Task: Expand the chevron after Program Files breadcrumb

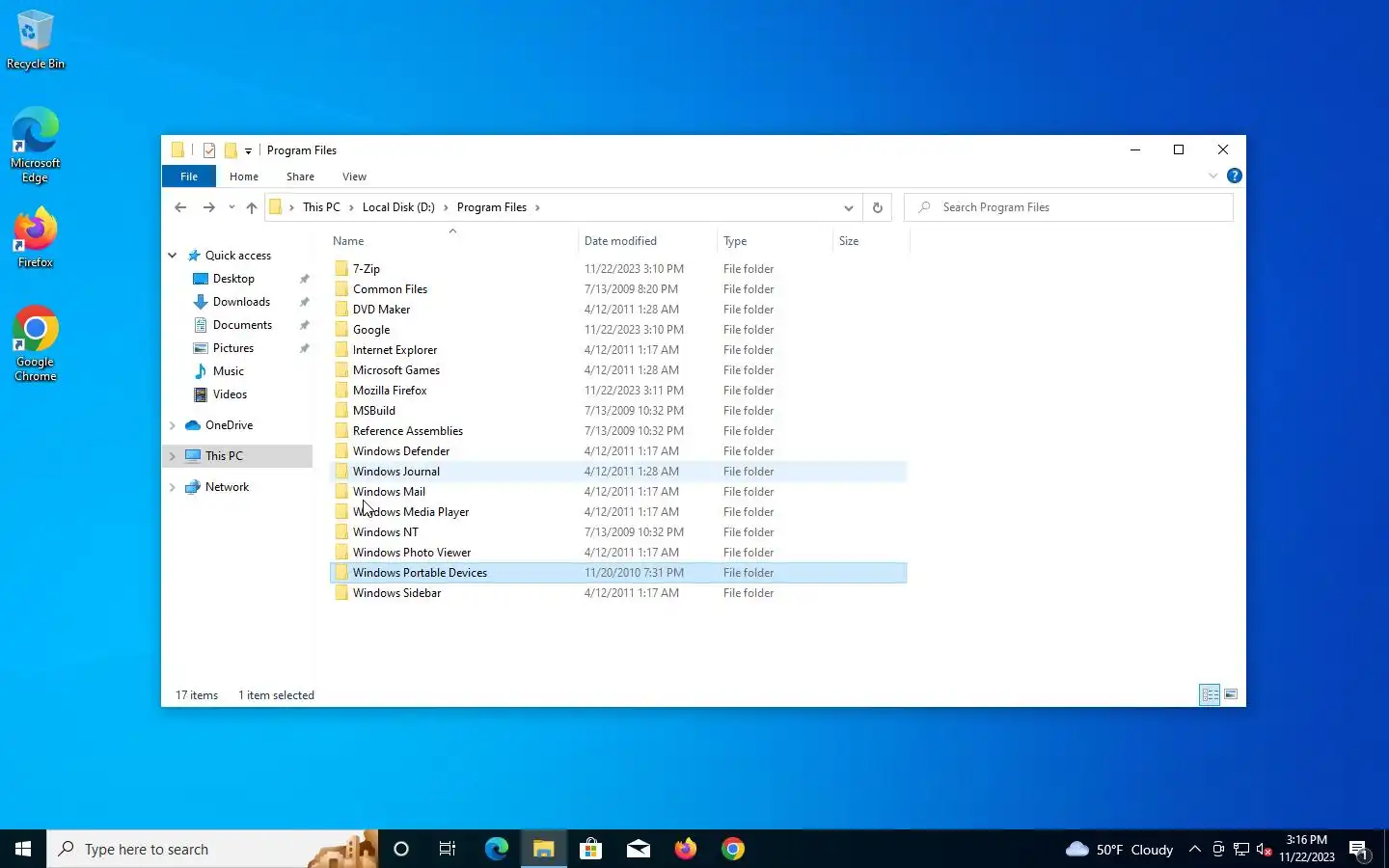Action: pyautogui.click(x=537, y=207)
